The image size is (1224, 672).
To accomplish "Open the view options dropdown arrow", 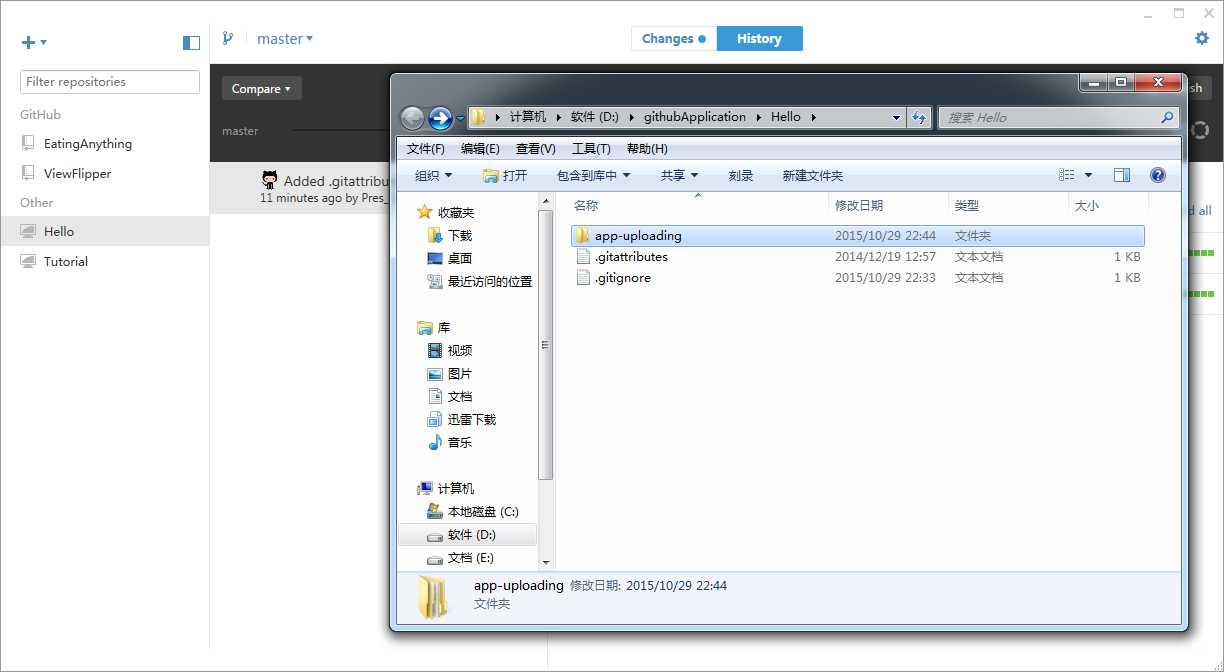I will click(1089, 175).
